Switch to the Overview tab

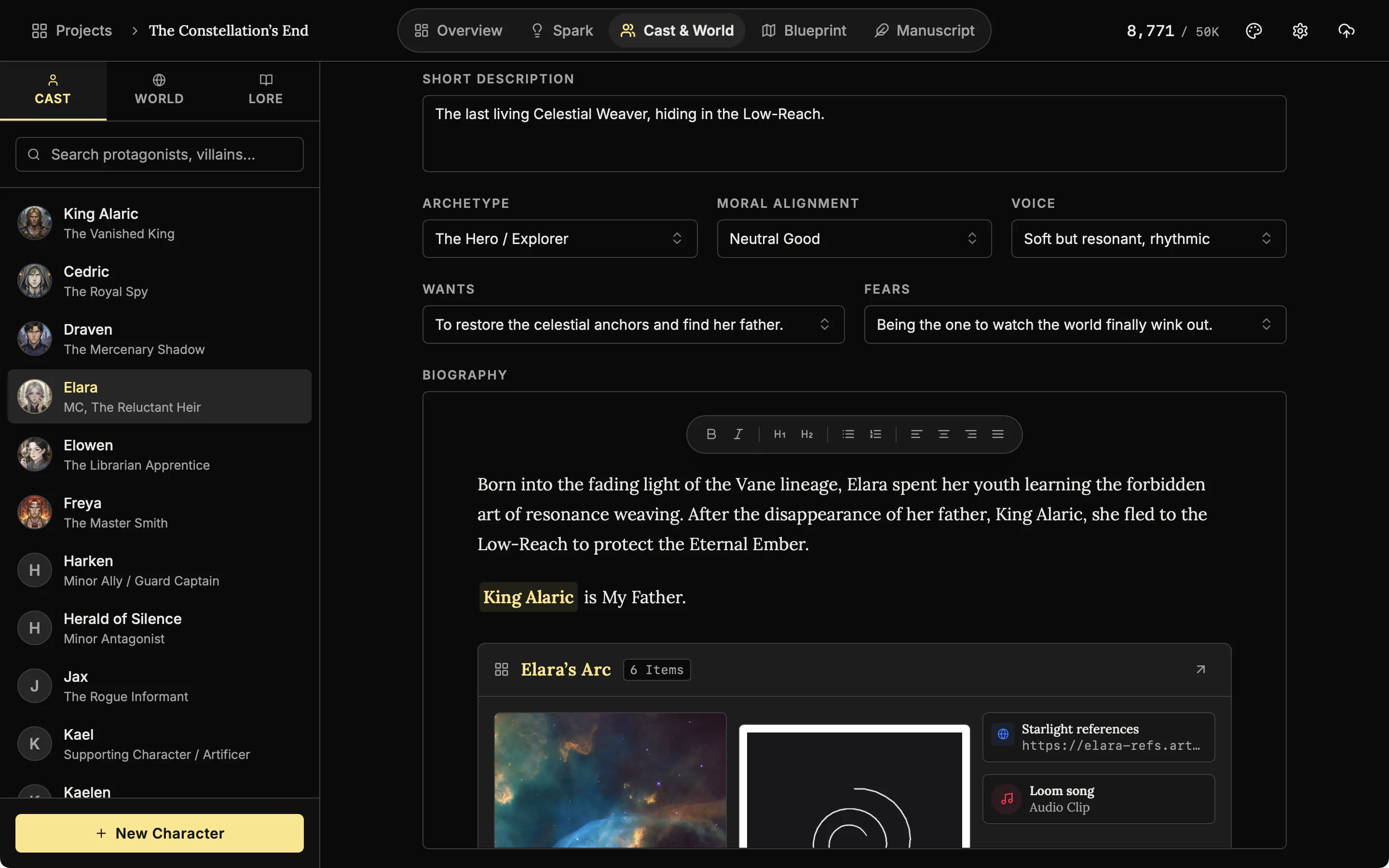[458, 30]
